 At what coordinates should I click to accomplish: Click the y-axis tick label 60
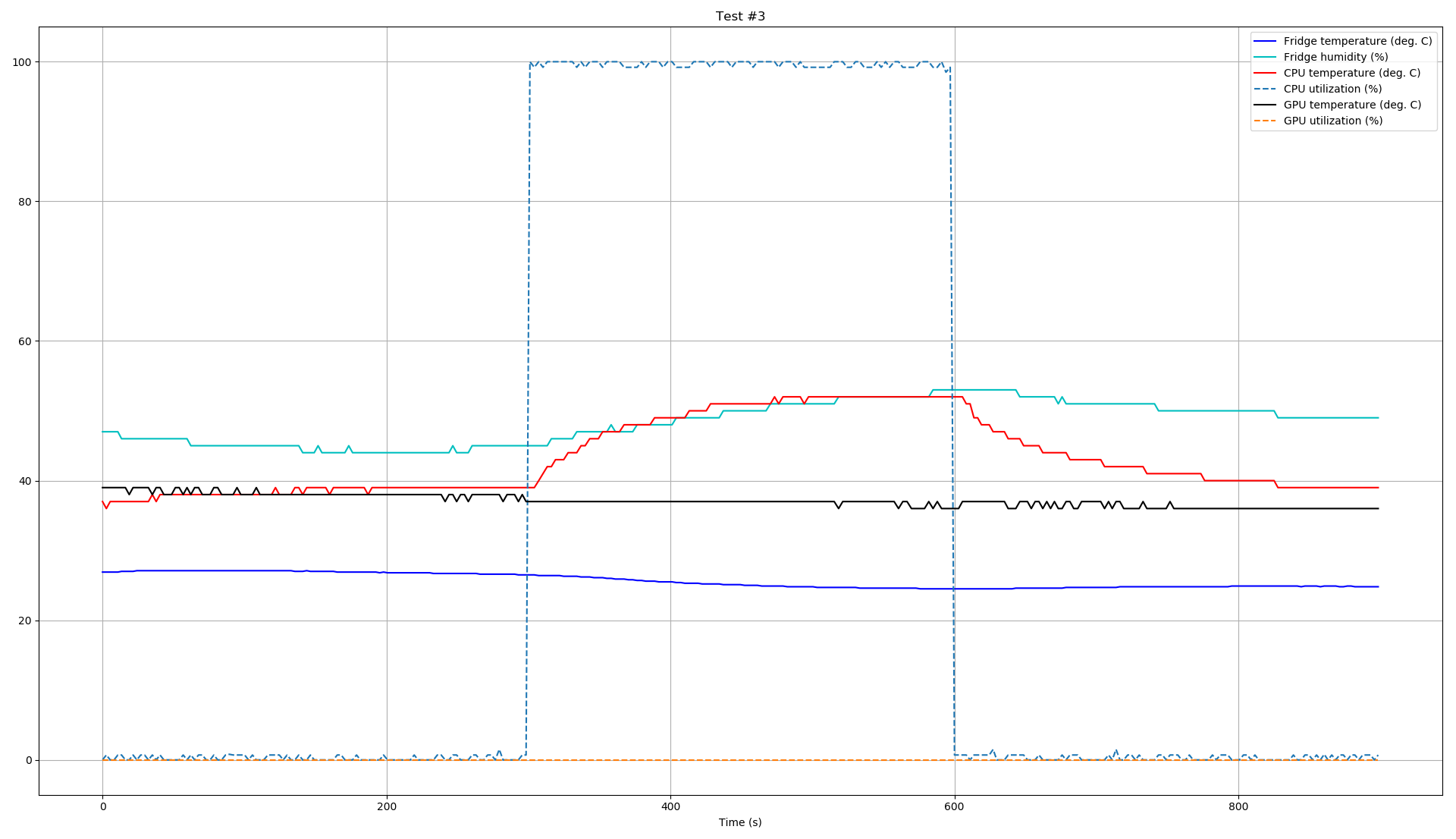point(24,341)
